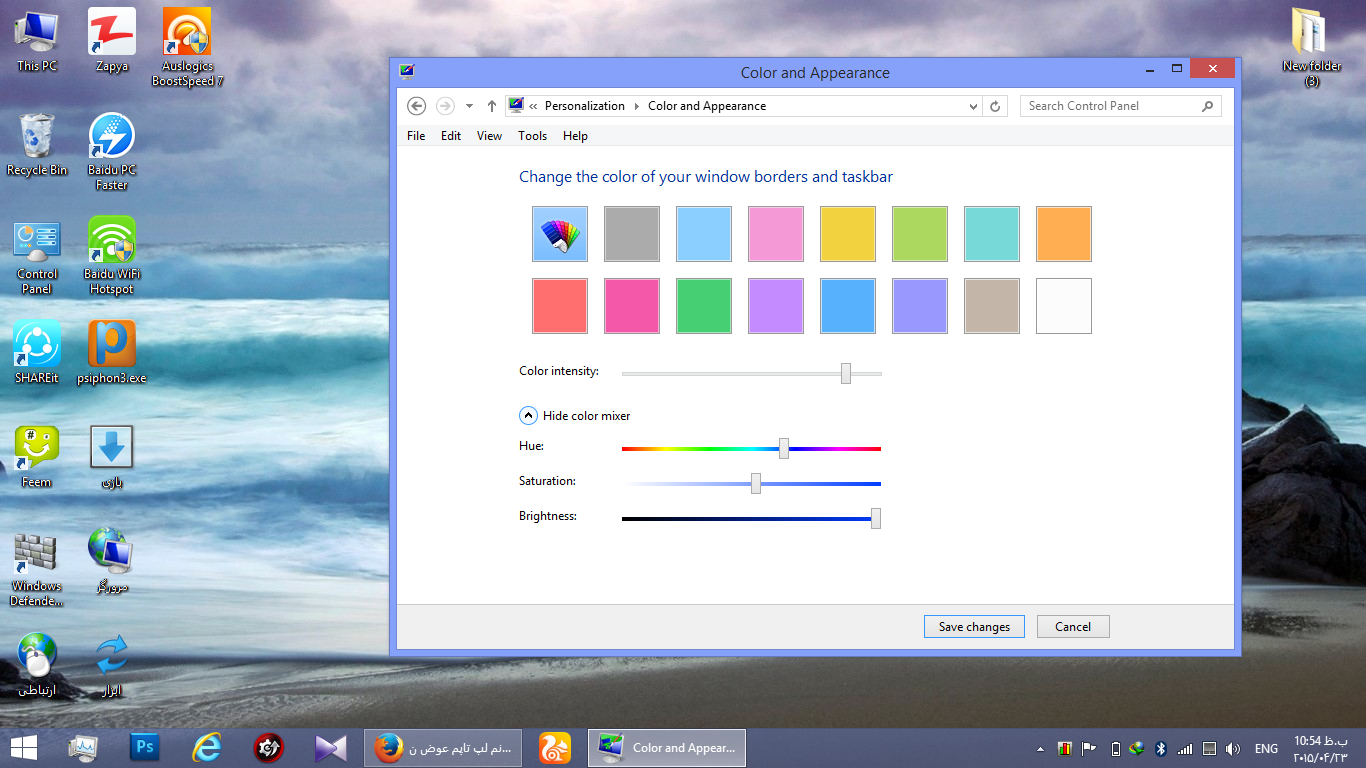
Task: Choose the emerald green color swatch
Action: pyautogui.click(x=704, y=306)
